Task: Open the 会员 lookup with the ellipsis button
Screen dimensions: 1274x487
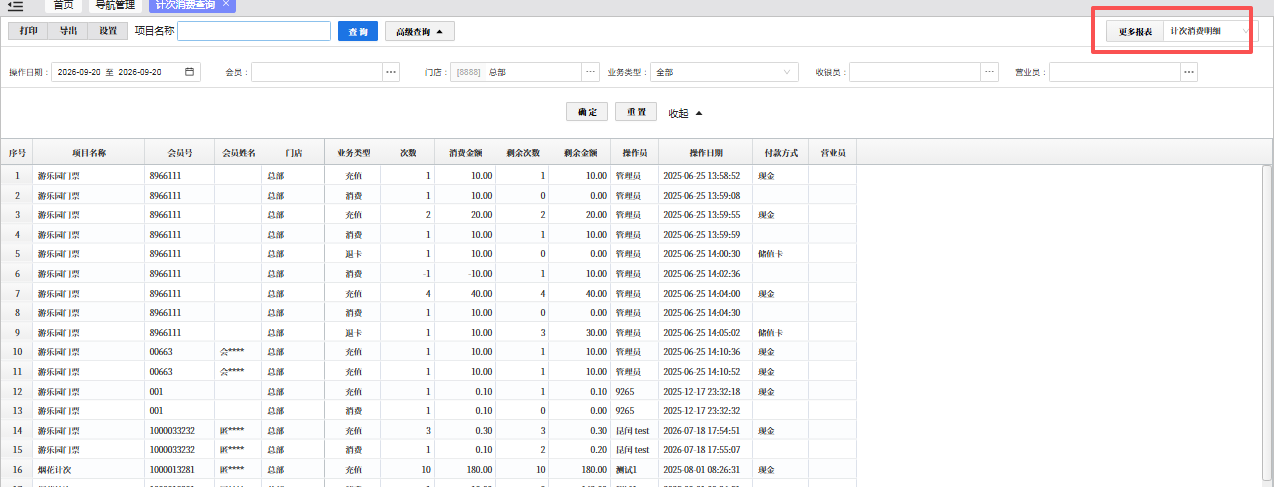Action: coord(391,72)
